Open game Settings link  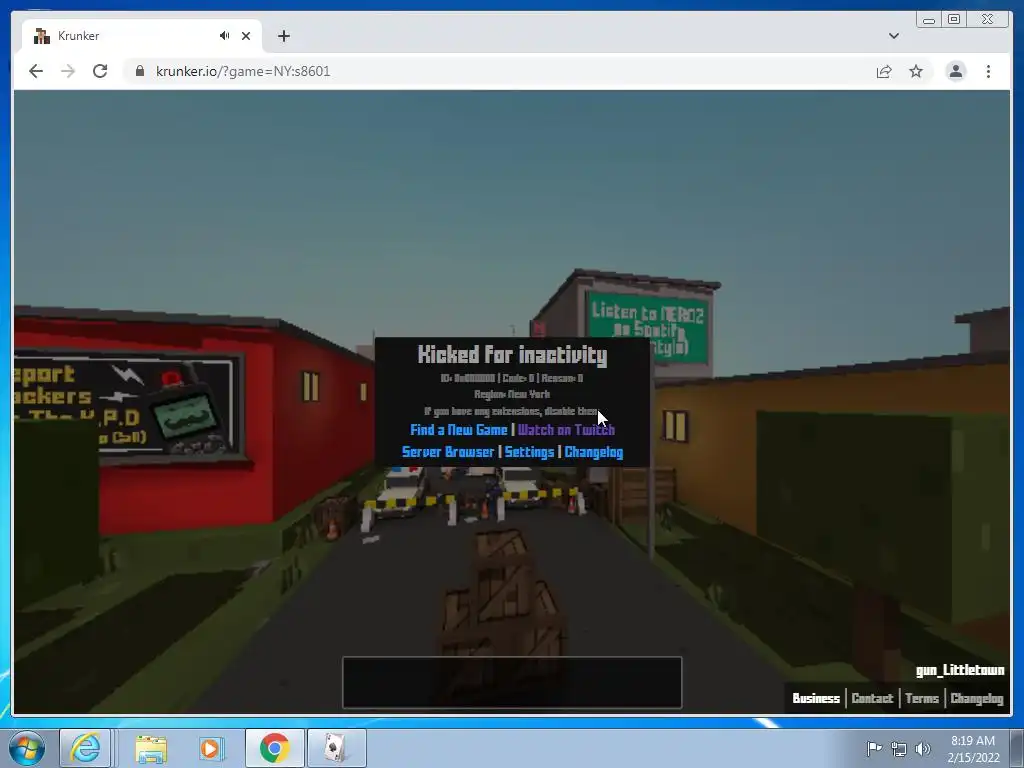(529, 452)
